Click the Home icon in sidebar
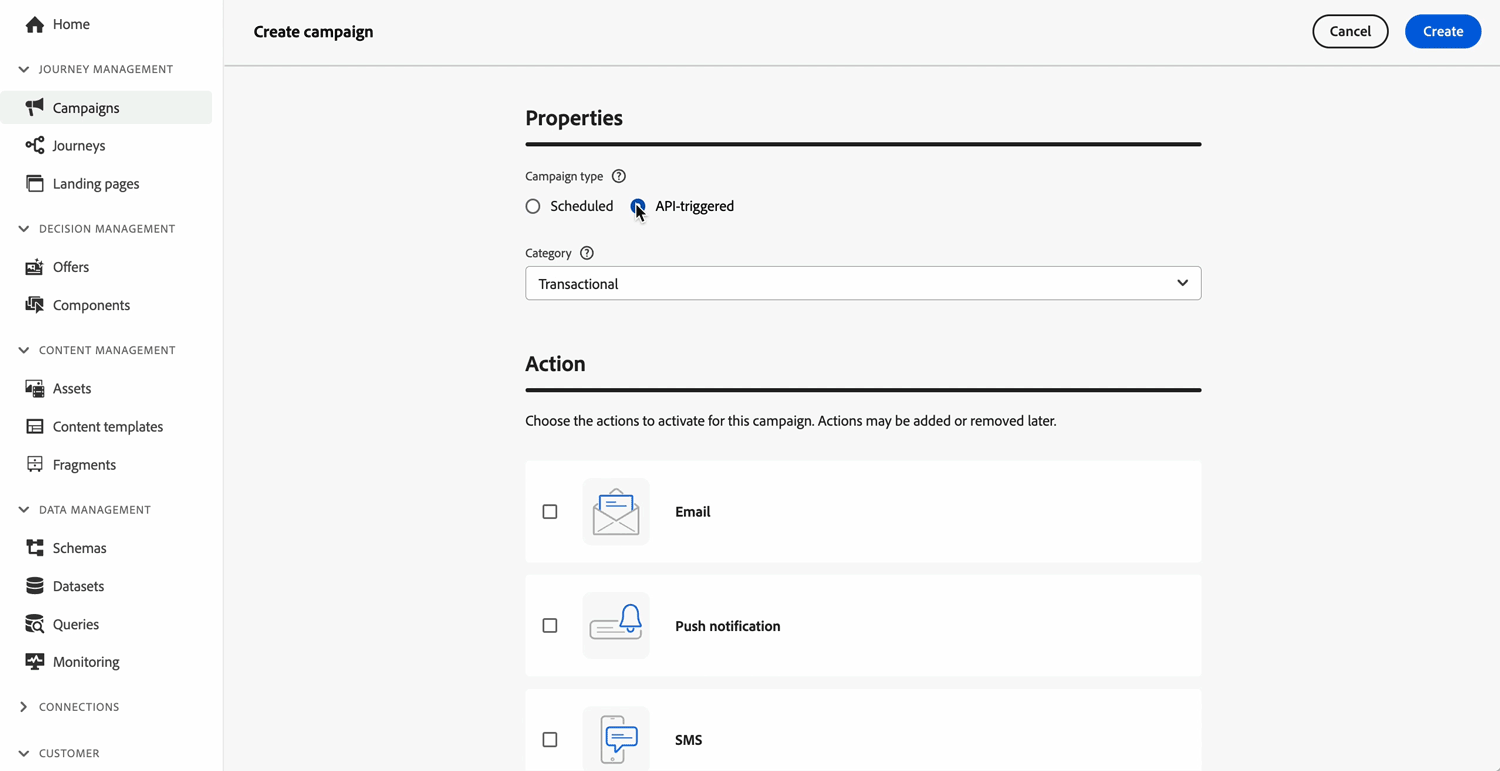The width and height of the screenshot is (1500, 771). pyautogui.click(x=35, y=24)
